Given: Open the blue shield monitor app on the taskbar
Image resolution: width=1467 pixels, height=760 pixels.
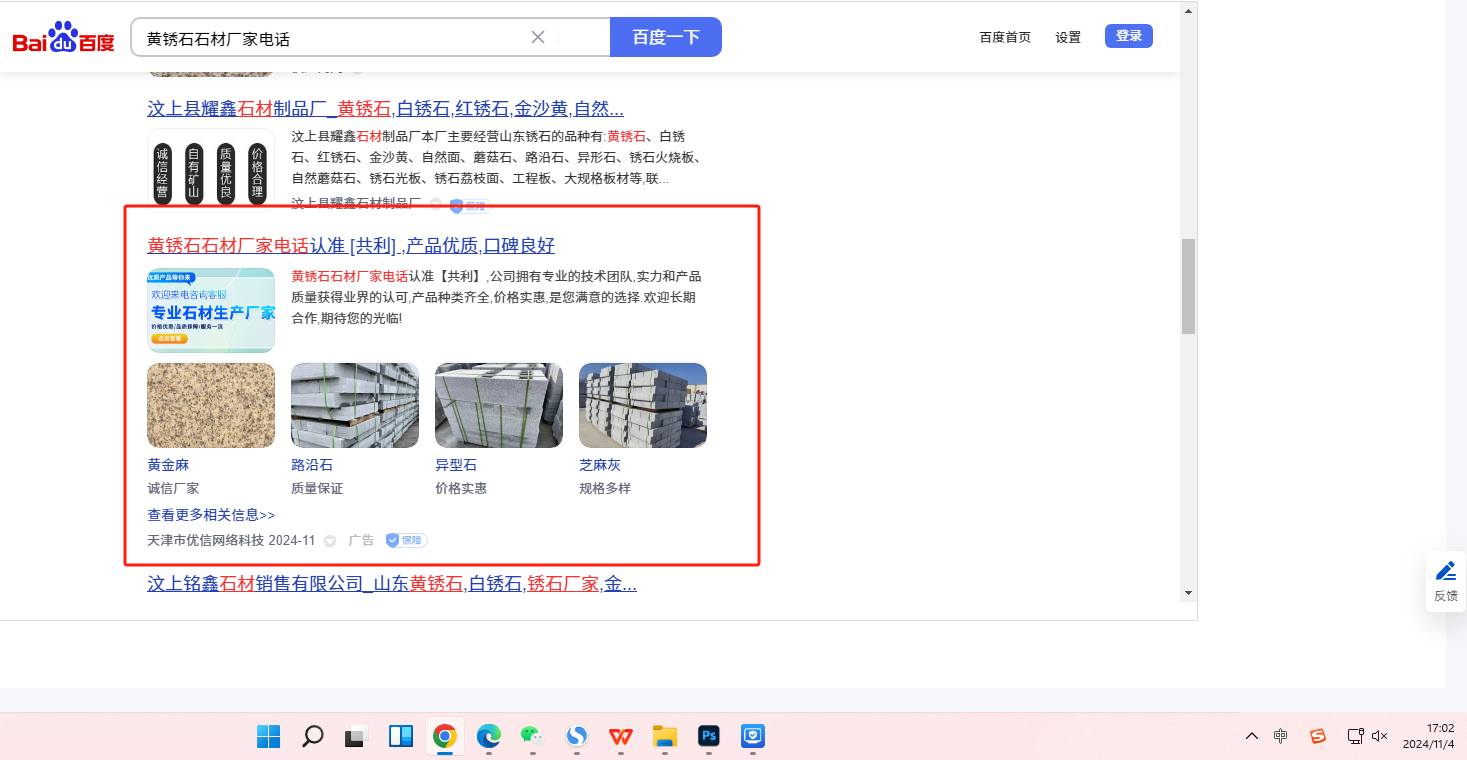Looking at the screenshot, I should click(753, 737).
